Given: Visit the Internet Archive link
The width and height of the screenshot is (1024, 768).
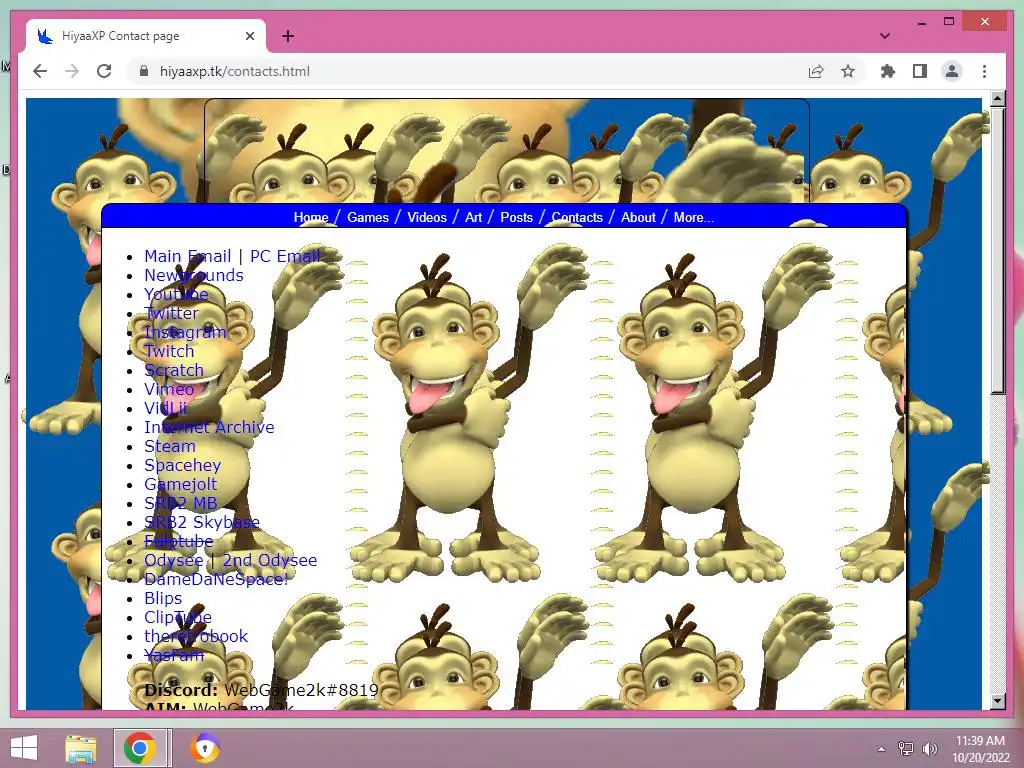Looking at the screenshot, I should [209, 427].
